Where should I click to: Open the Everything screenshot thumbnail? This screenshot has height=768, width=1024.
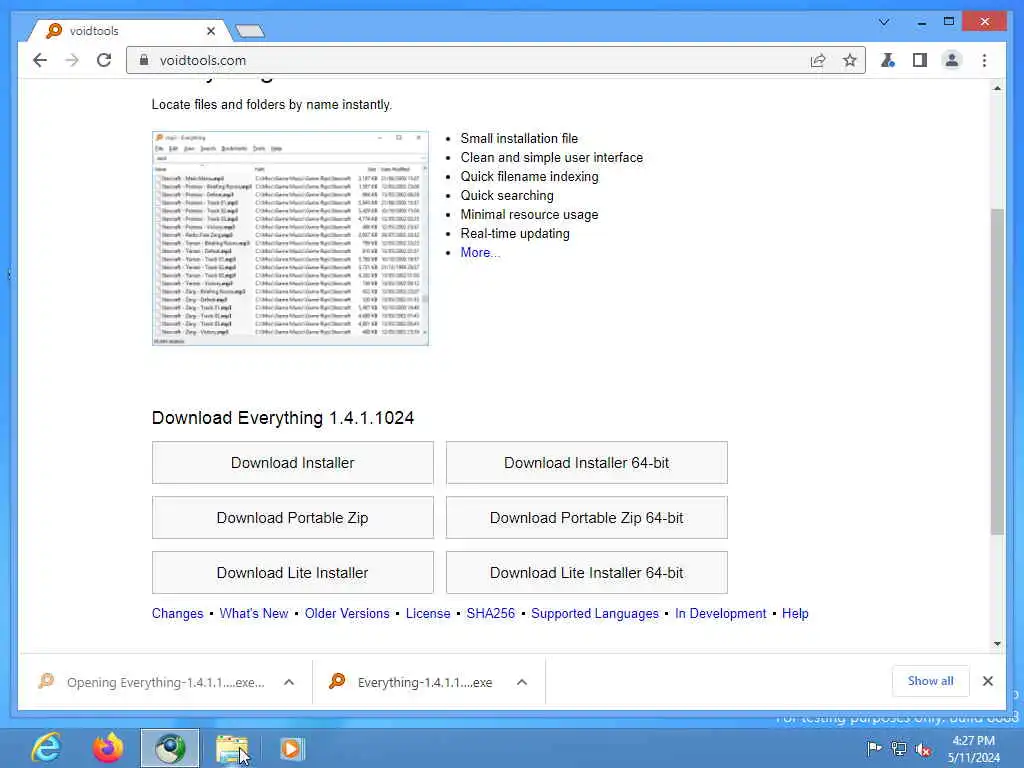click(x=290, y=238)
